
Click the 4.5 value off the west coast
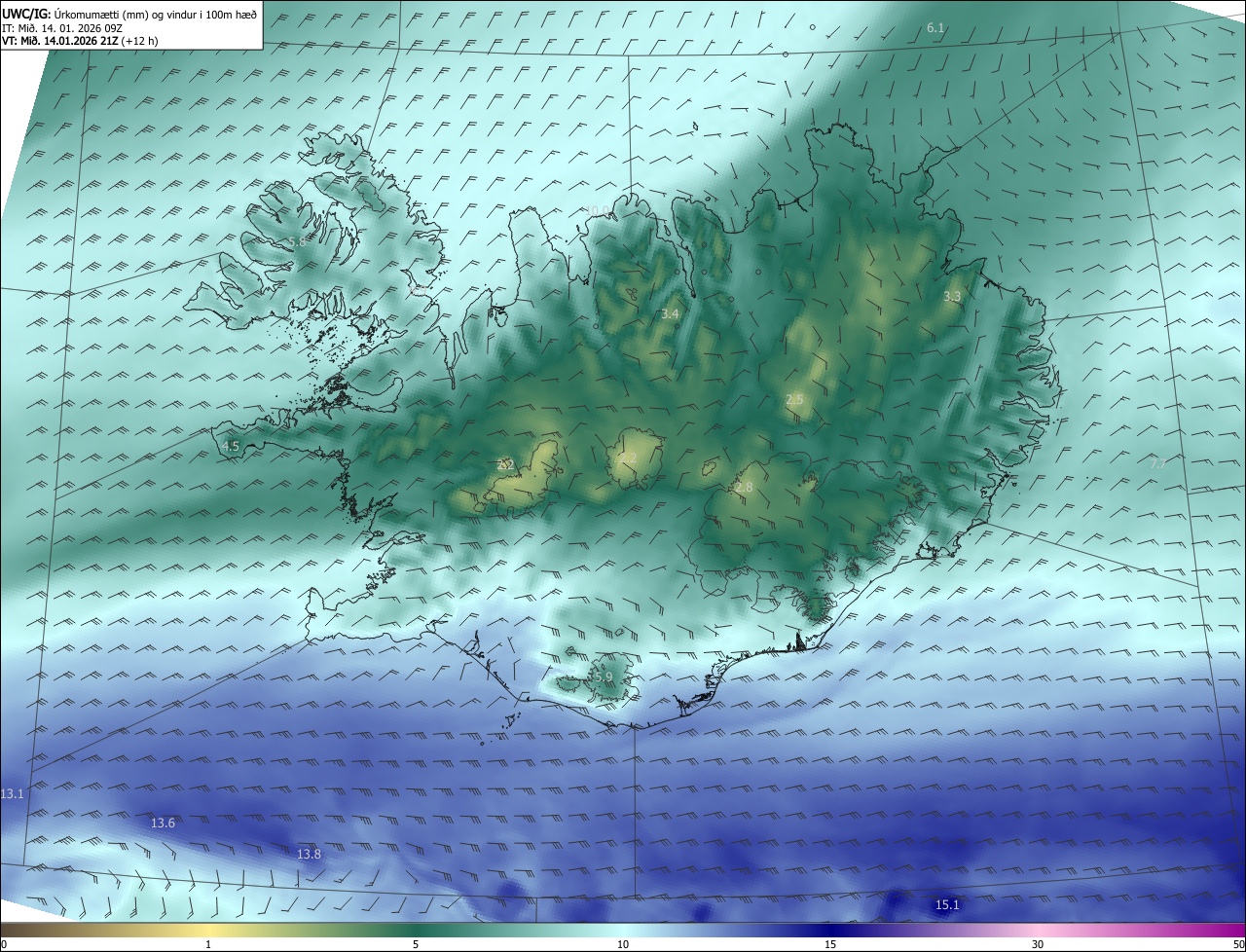point(231,447)
